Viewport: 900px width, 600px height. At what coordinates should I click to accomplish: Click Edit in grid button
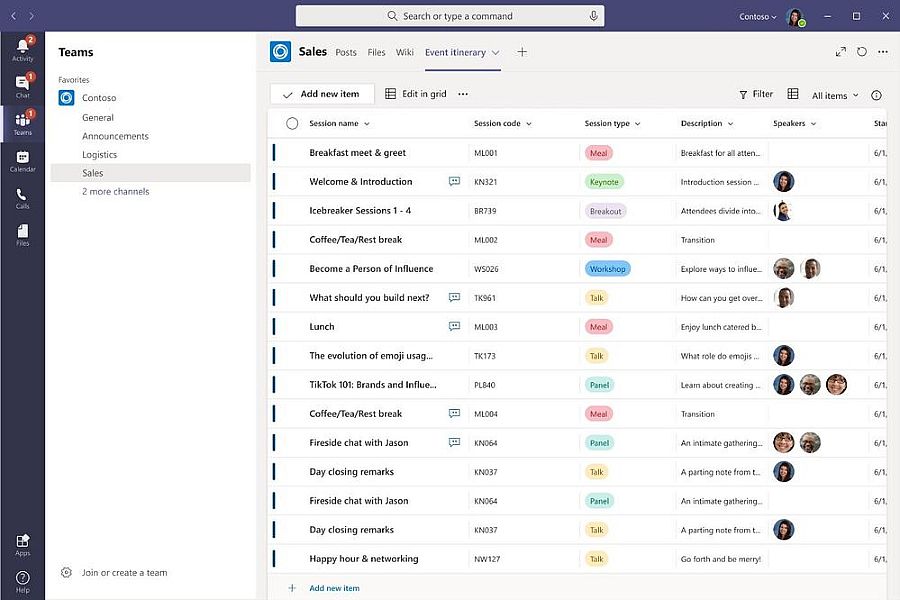click(x=416, y=94)
